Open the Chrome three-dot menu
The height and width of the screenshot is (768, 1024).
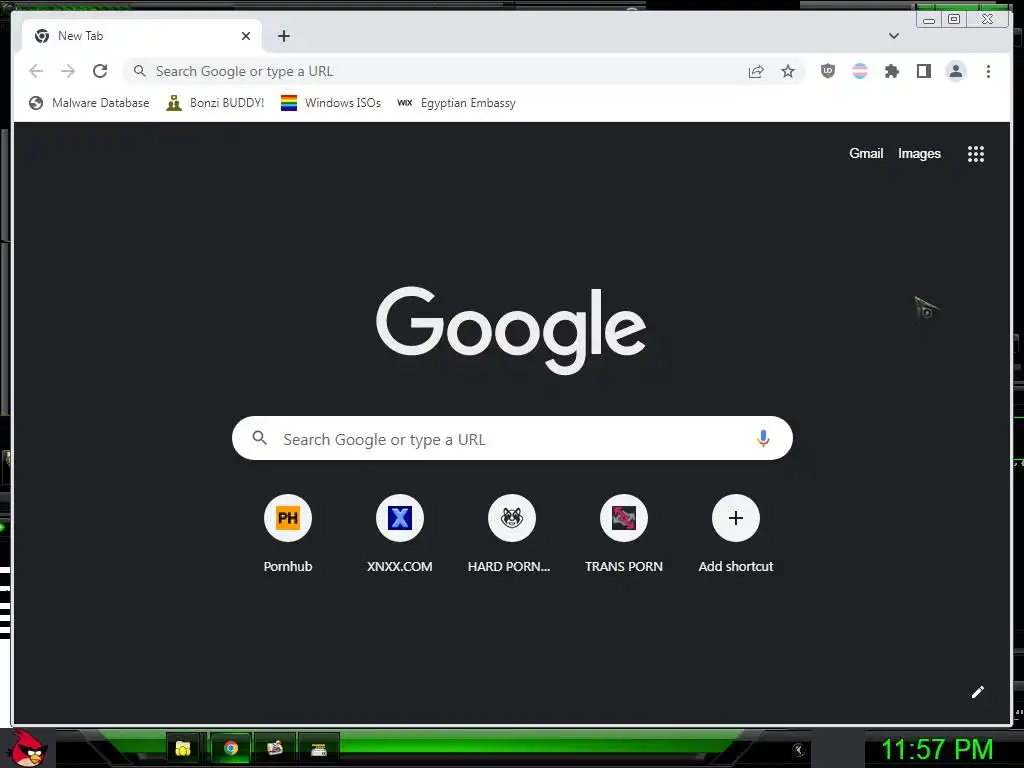pyautogui.click(x=988, y=71)
